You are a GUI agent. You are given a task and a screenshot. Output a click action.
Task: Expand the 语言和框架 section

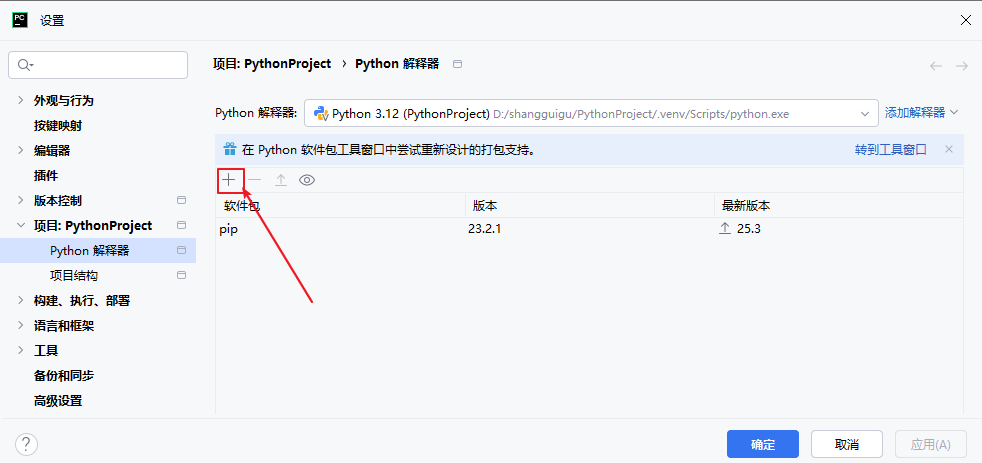tap(21, 326)
